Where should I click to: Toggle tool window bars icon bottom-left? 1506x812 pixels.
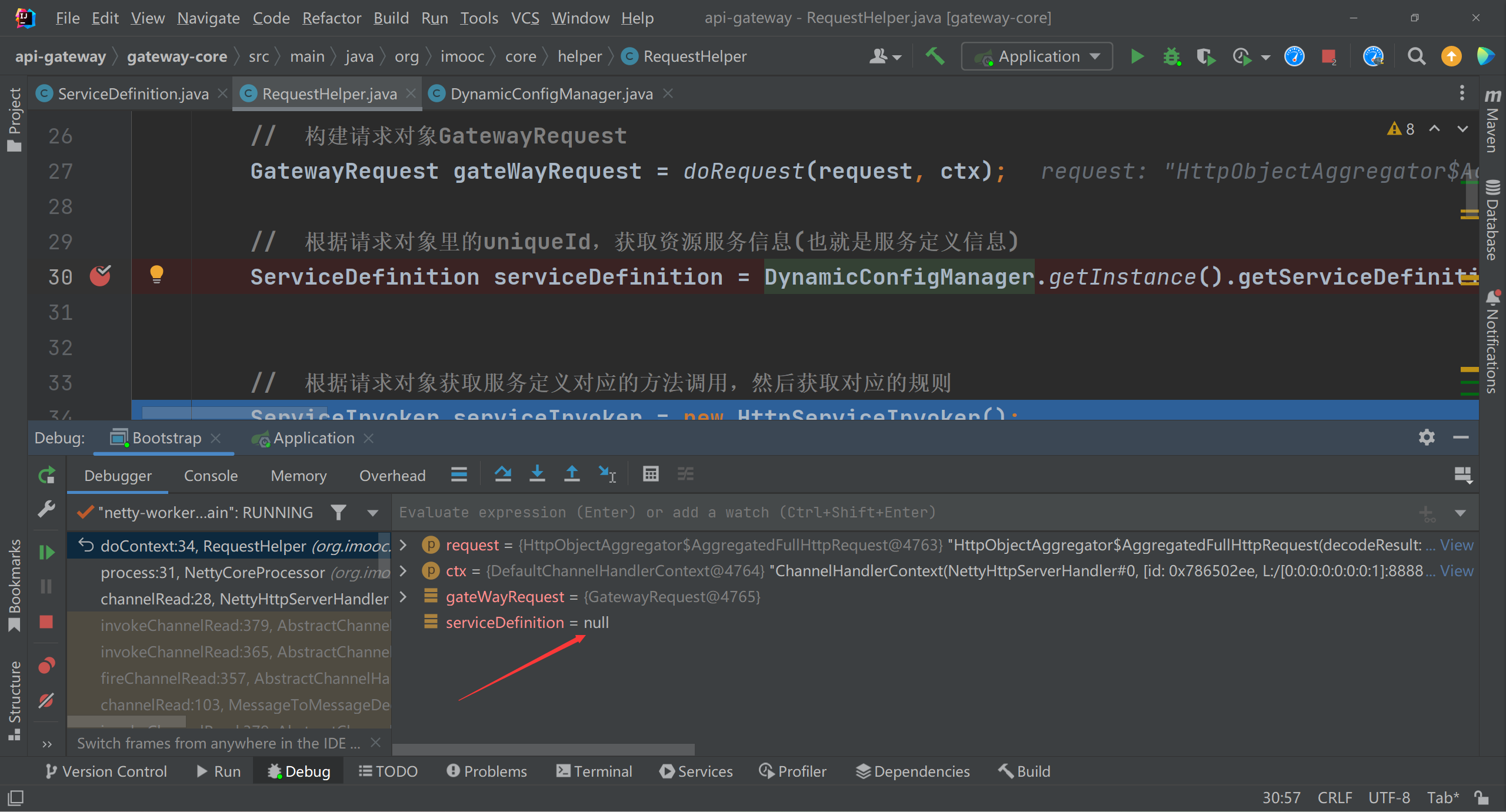pos(15,798)
